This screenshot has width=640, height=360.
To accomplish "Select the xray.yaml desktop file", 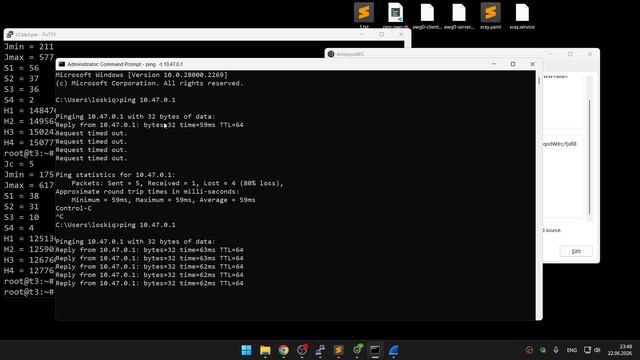I will [x=490, y=16].
